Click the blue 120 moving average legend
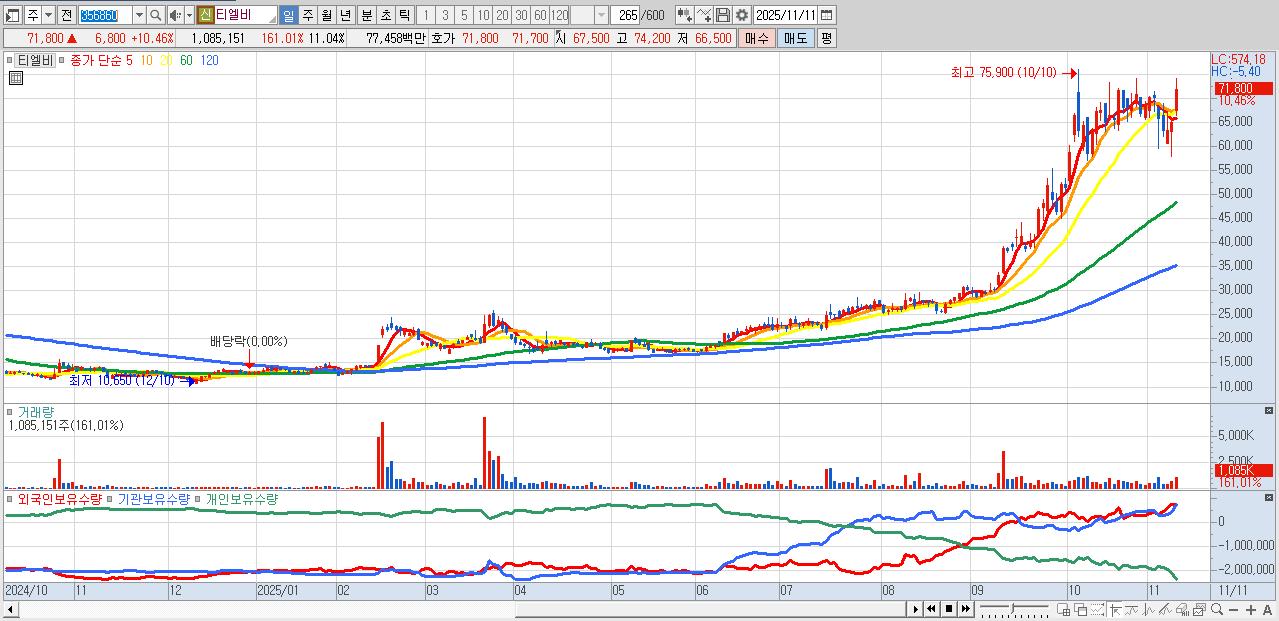The image size is (1279, 621). pyautogui.click(x=210, y=60)
